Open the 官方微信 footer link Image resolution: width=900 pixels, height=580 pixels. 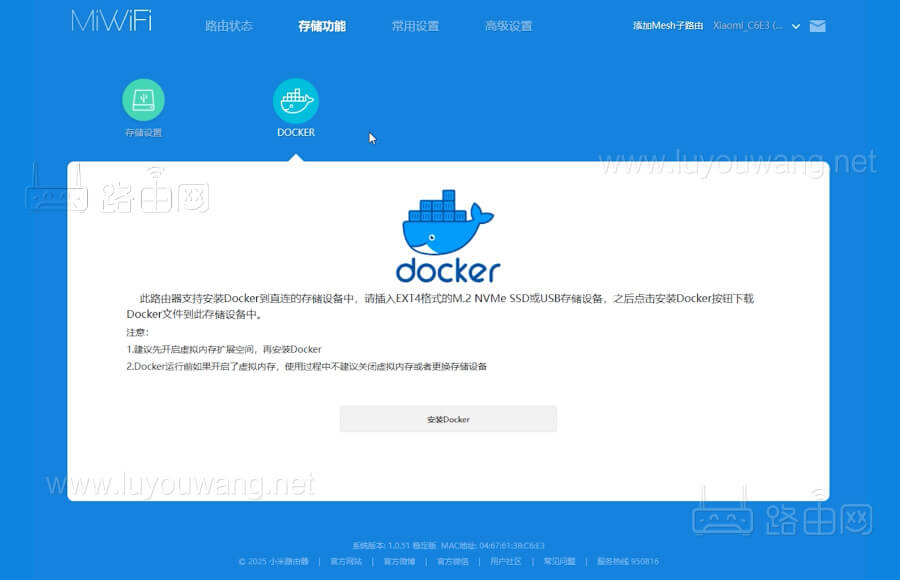453,561
